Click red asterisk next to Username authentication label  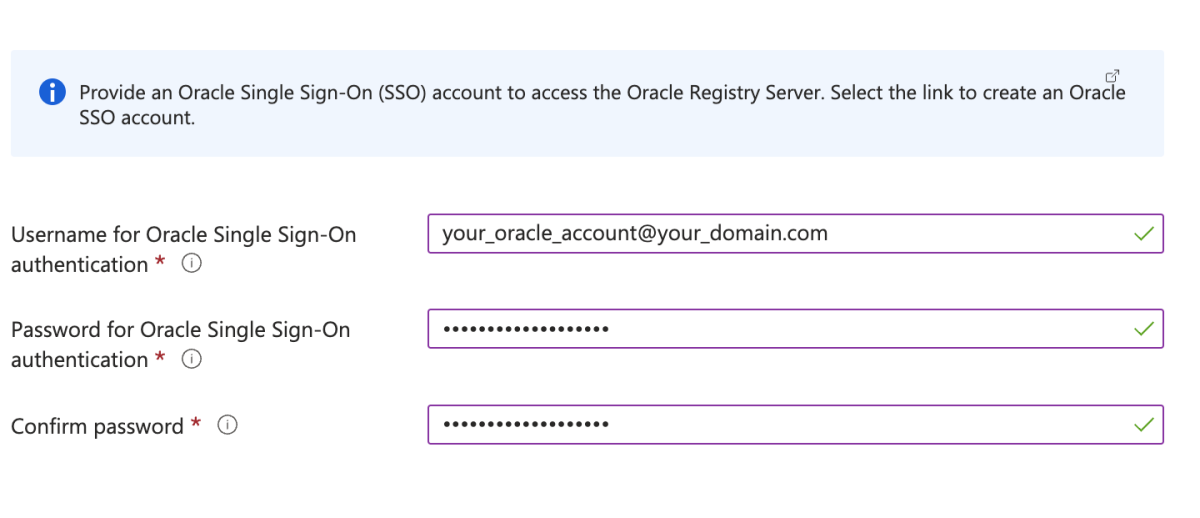pyautogui.click(x=161, y=263)
